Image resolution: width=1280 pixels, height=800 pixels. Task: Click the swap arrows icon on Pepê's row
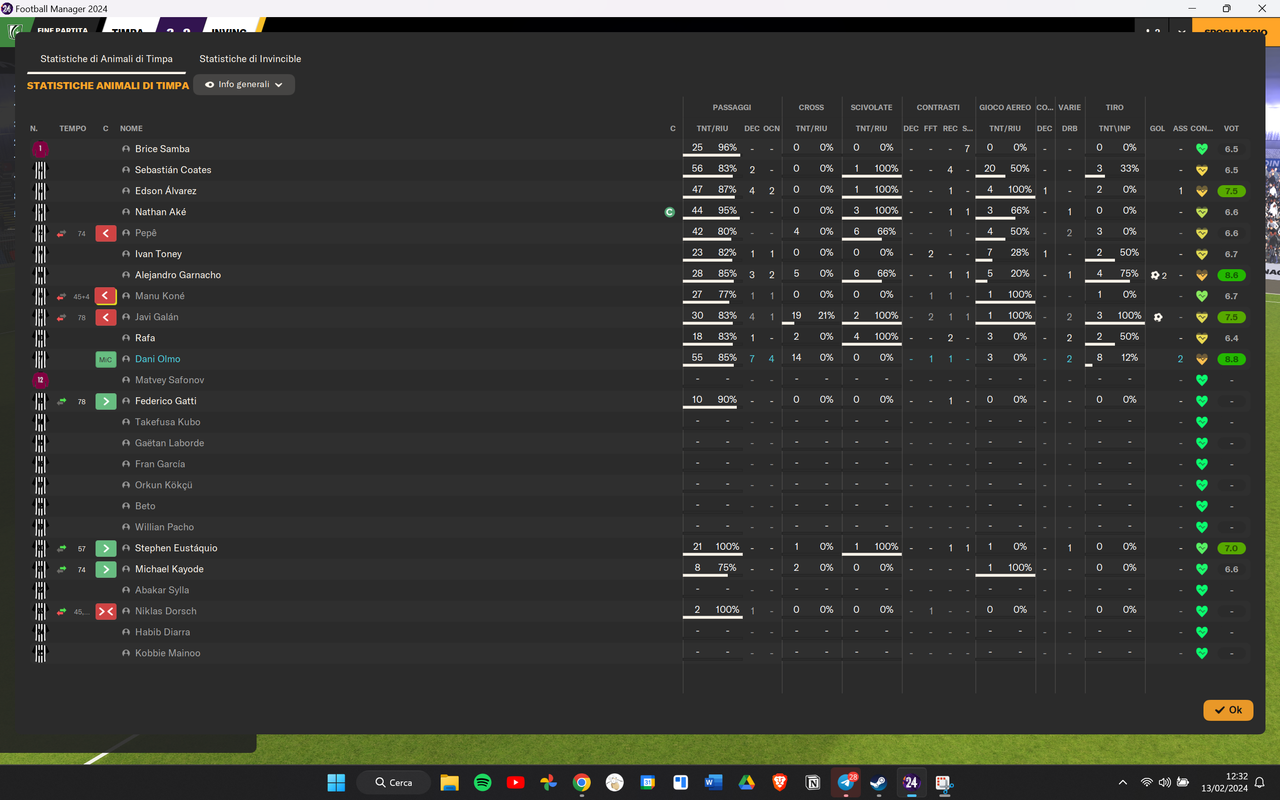(x=62, y=233)
